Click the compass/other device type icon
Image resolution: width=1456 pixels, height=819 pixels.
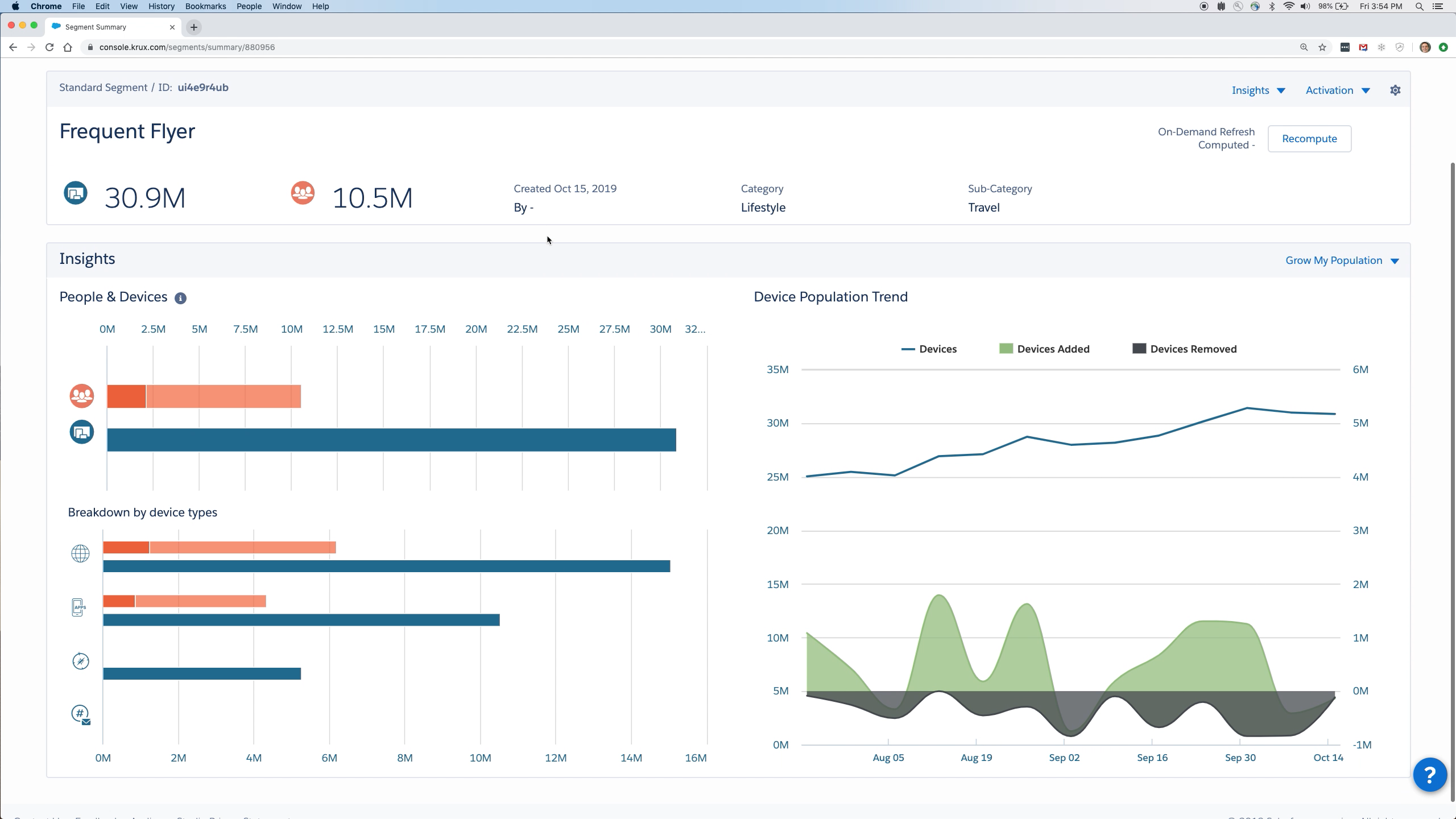coord(79,661)
